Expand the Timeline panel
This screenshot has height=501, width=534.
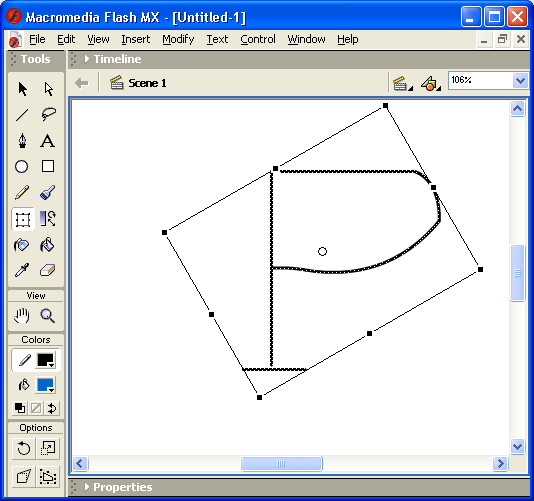[x=87, y=59]
